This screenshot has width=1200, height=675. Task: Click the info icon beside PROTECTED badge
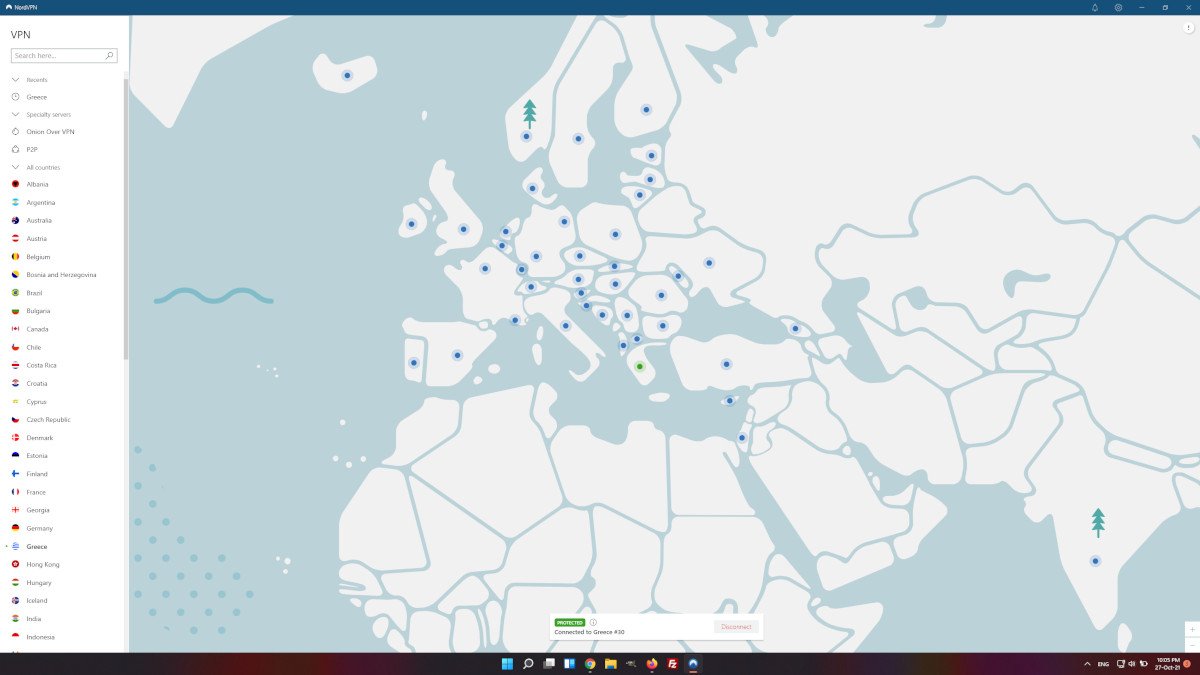pyautogui.click(x=593, y=622)
